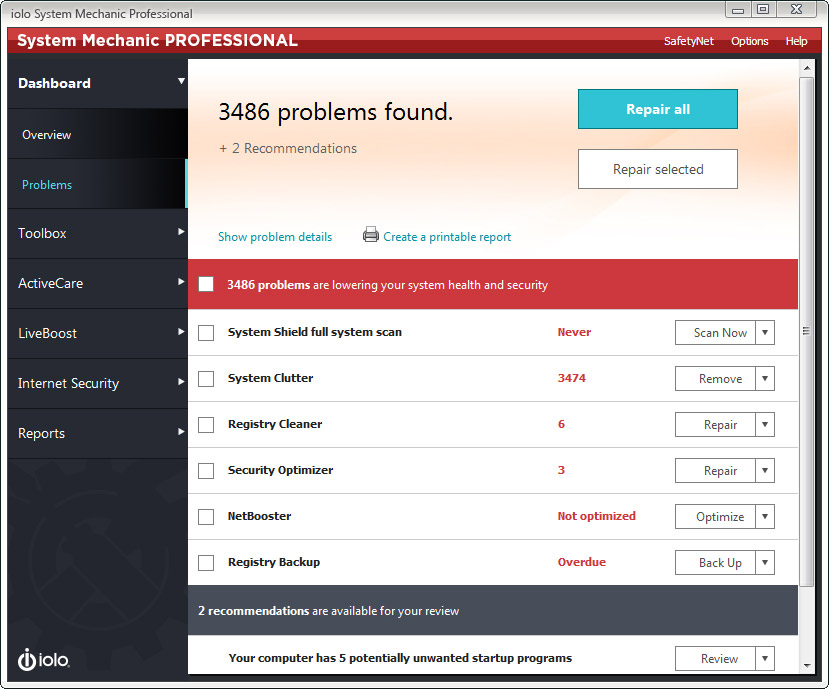Click the Security Optimizer count '3'

561,470
